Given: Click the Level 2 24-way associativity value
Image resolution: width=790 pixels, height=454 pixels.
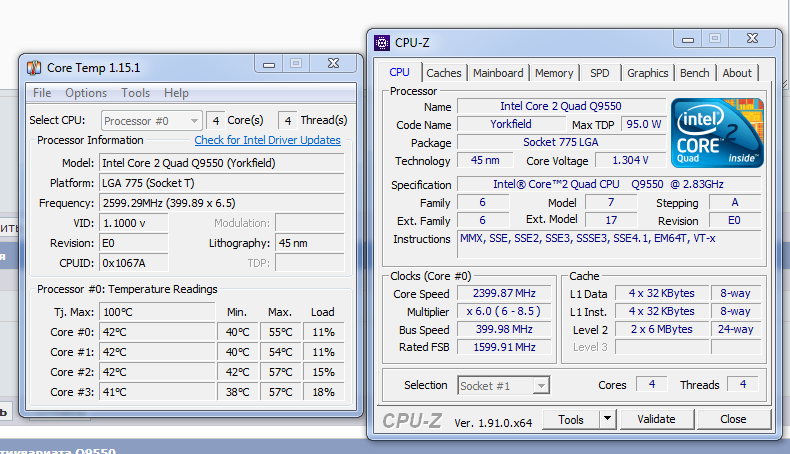Looking at the screenshot, I should (x=736, y=330).
